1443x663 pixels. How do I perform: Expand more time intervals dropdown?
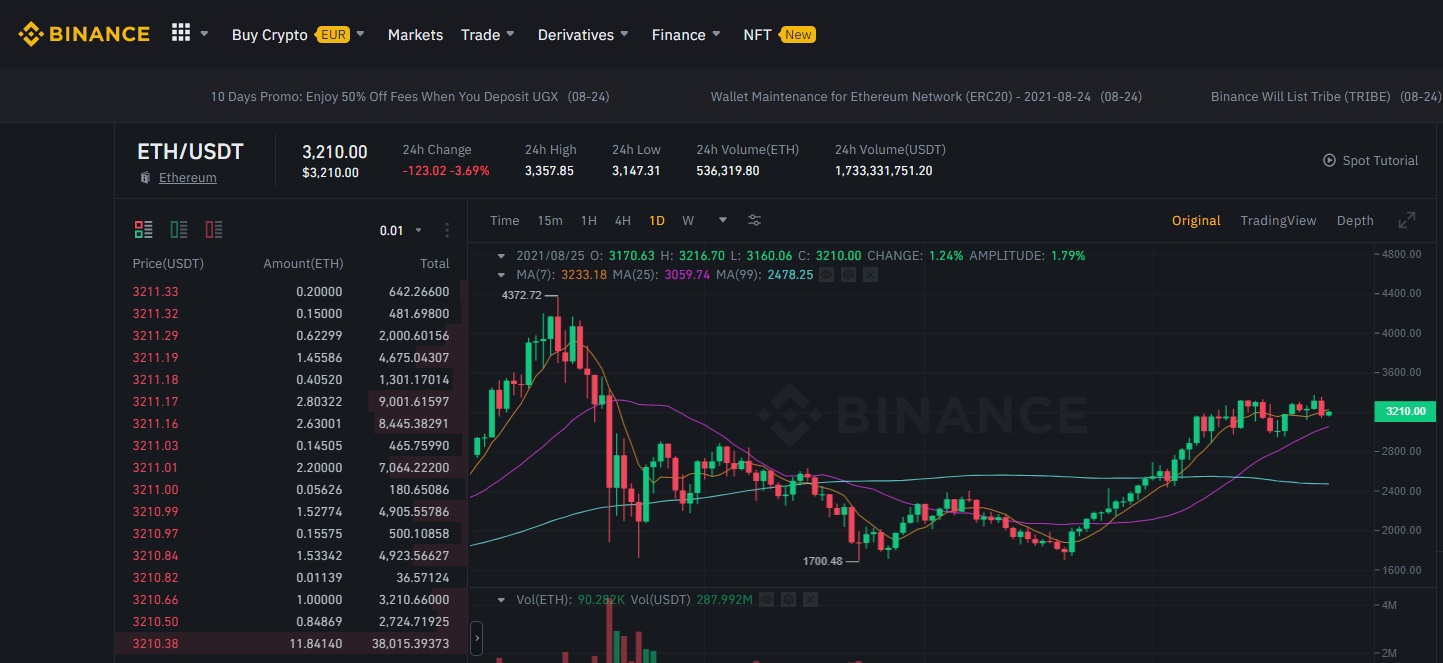click(722, 220)
